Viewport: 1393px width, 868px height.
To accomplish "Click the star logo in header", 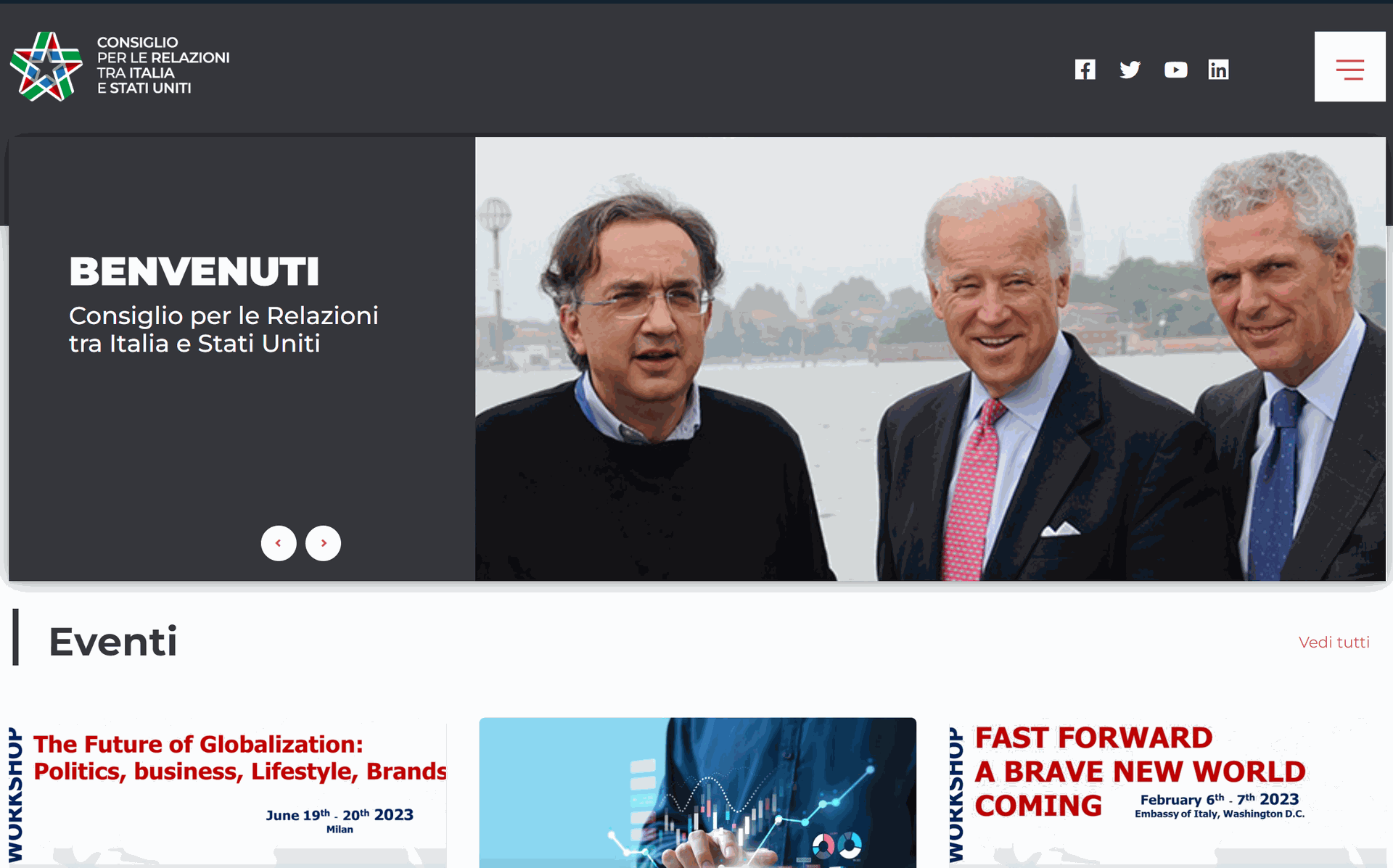I will click(46, 66).
